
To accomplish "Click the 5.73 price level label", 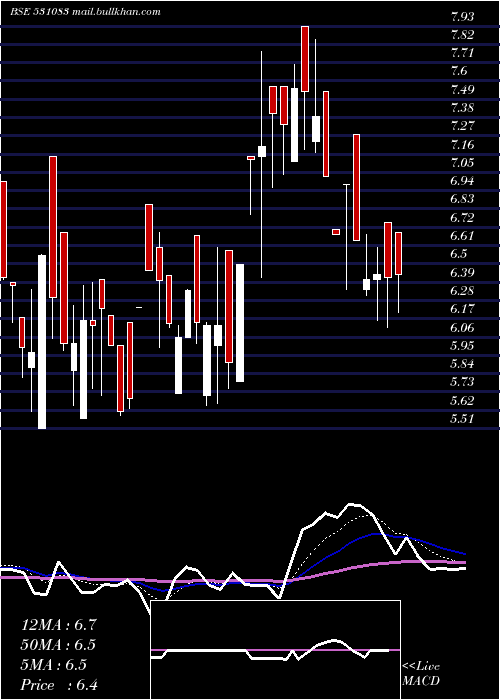I will pos(462,382).
